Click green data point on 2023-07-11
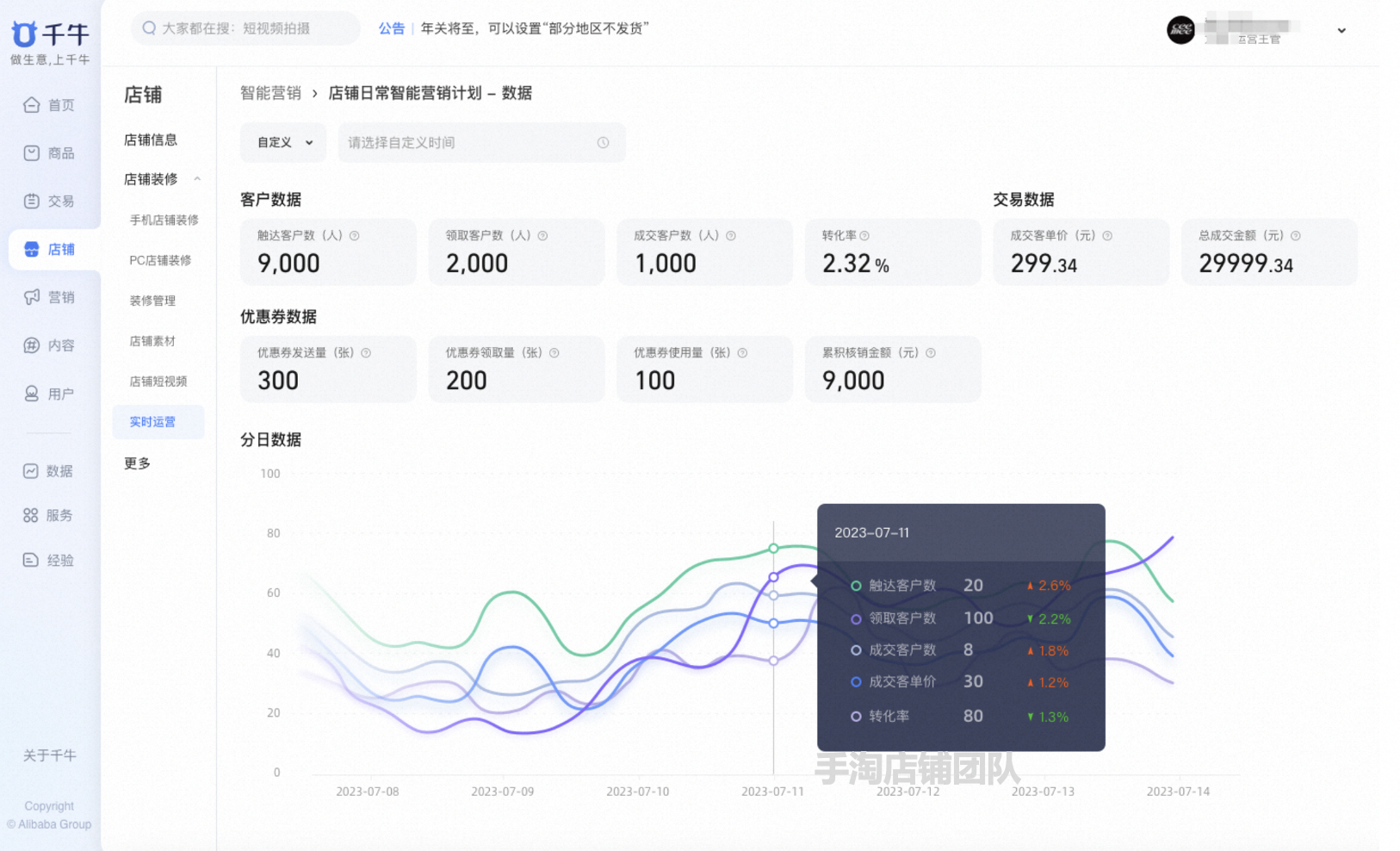 point(774,549)
